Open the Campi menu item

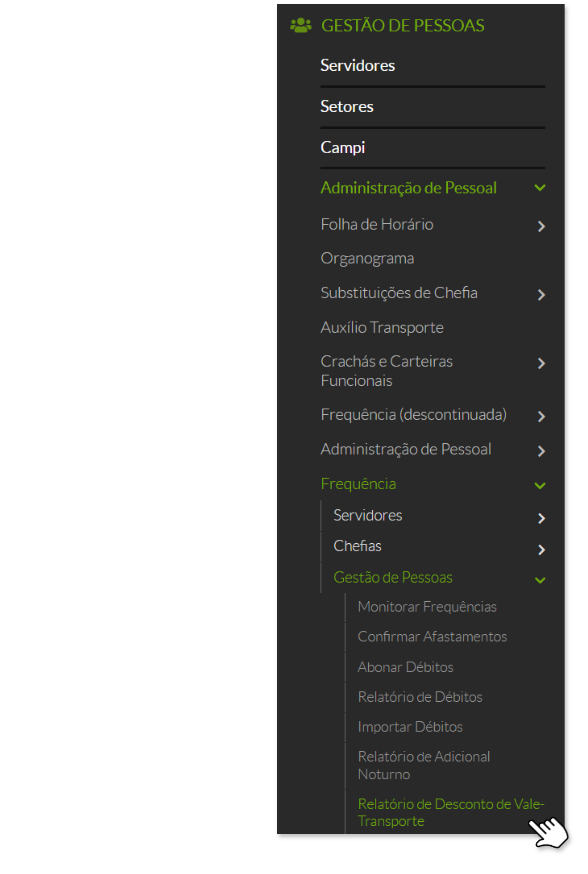(343, 148)
